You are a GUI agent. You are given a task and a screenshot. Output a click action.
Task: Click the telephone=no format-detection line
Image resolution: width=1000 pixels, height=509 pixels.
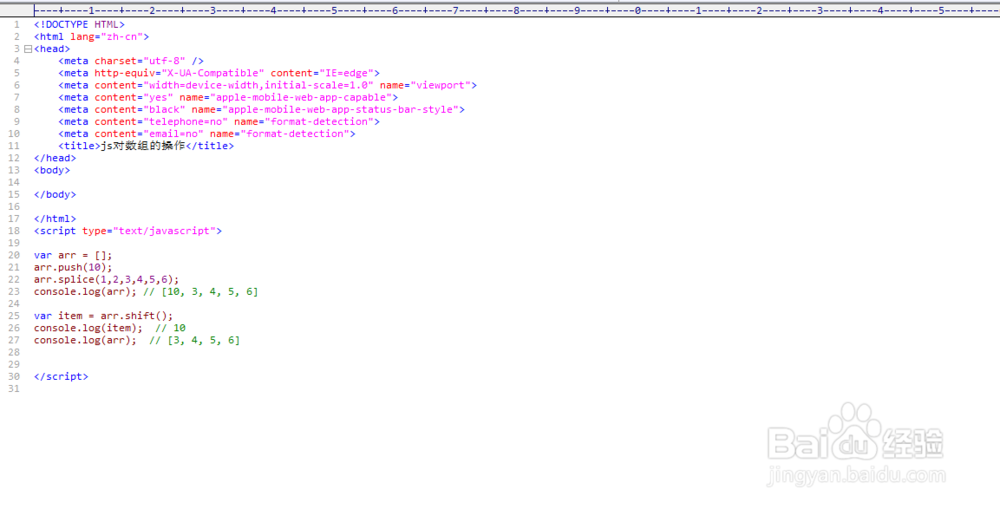point(219,122)
